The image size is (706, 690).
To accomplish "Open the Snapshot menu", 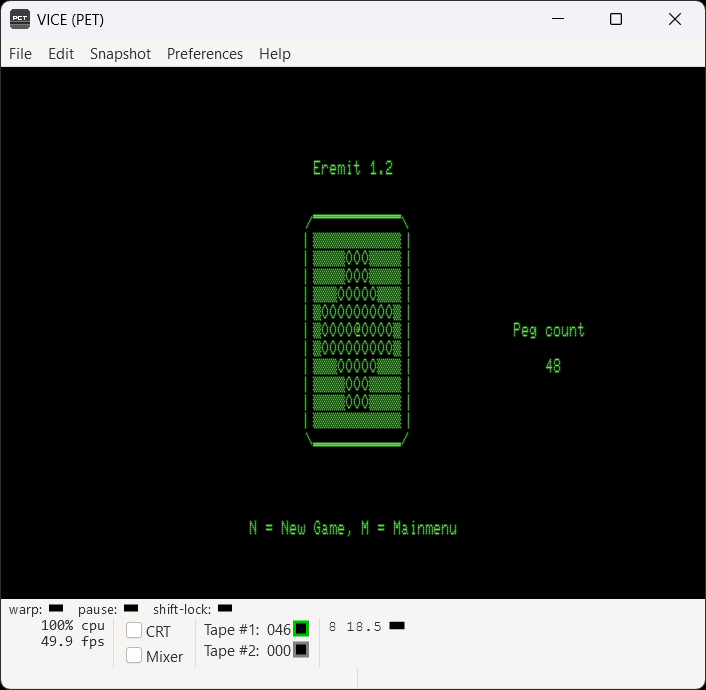I will click(120, 54).
